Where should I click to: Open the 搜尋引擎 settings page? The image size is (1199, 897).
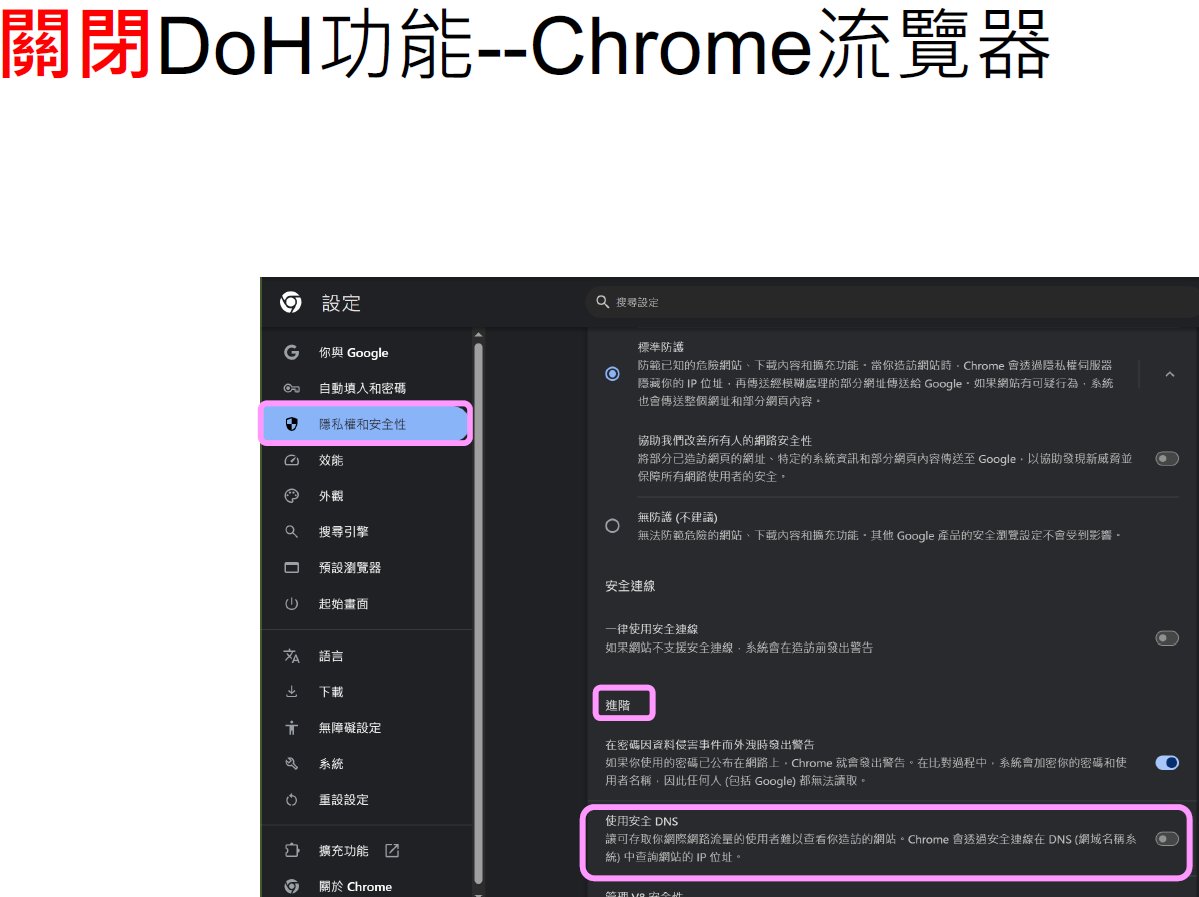click(x=343, y=532)
